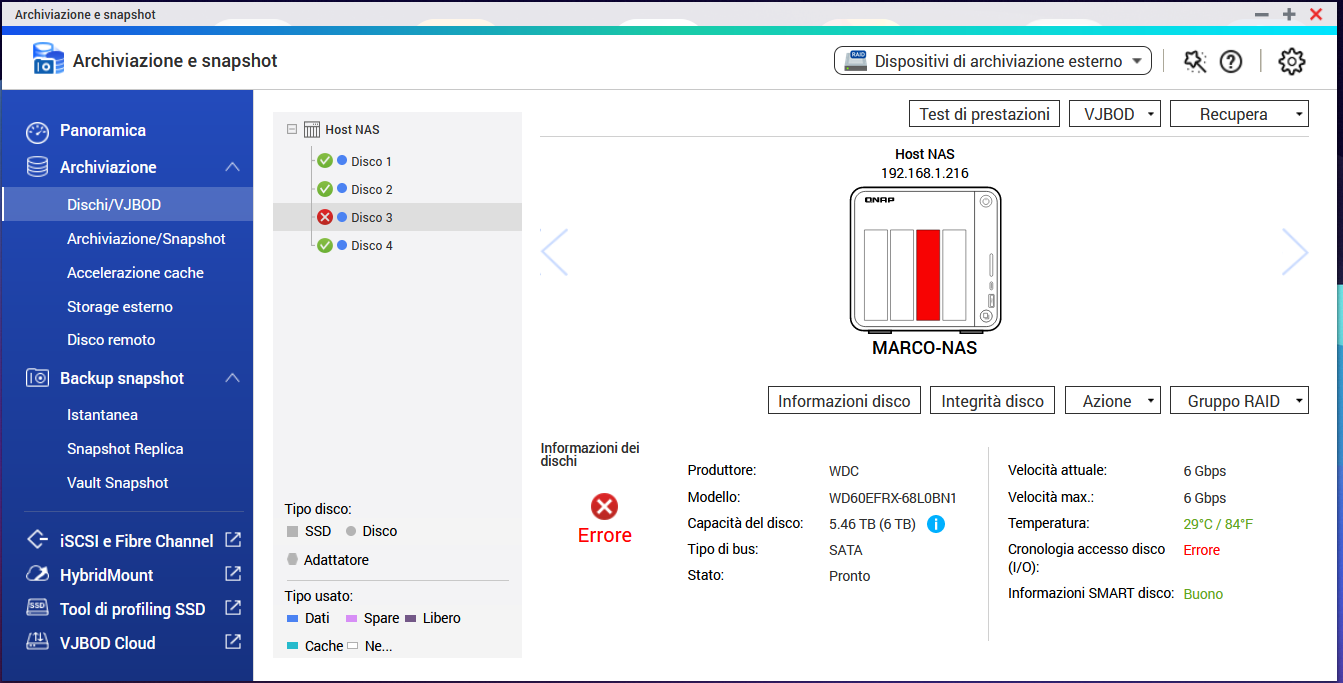Open Panoramica in the sidebar
This screenshot has width=1343, height=683.
[102, 130]
